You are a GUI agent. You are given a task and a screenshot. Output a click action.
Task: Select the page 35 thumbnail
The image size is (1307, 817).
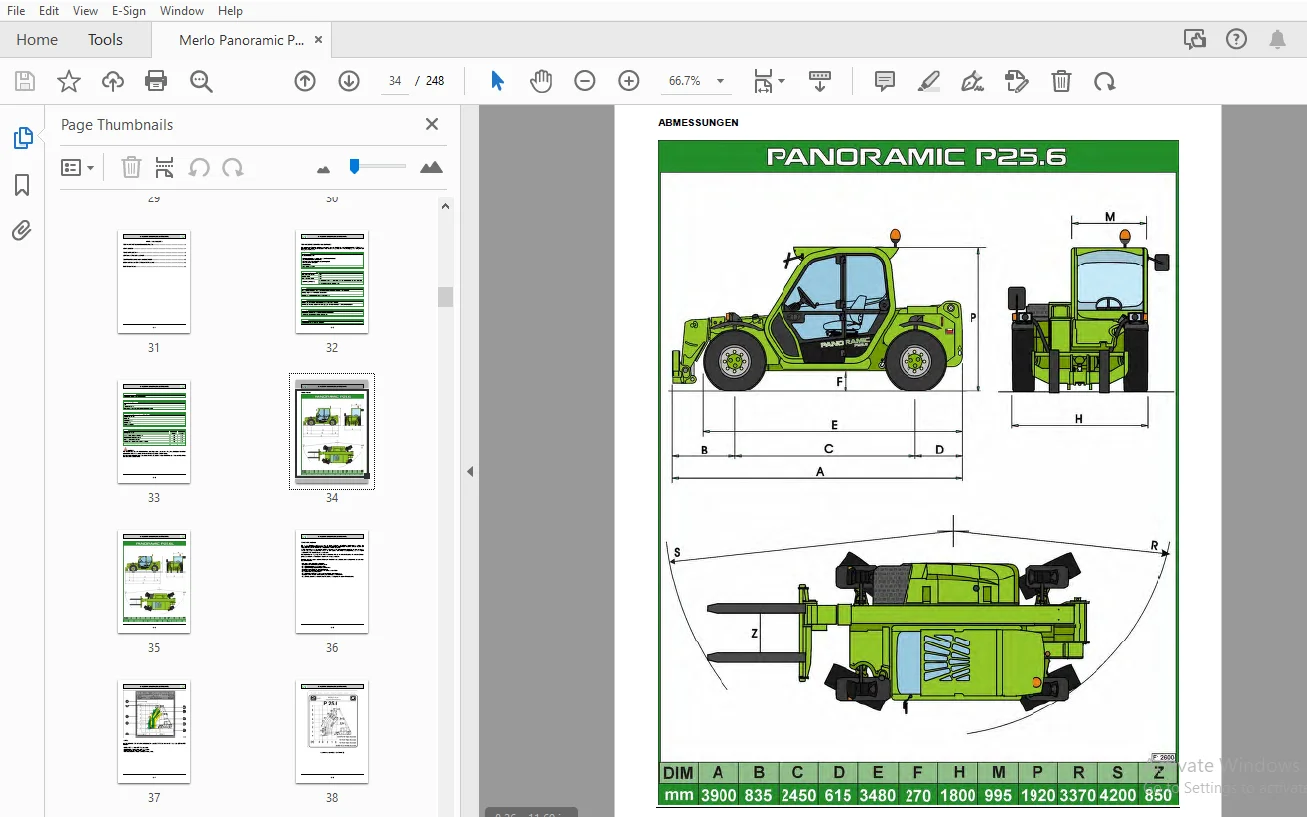pyautogui.click(x=154, y=582)
